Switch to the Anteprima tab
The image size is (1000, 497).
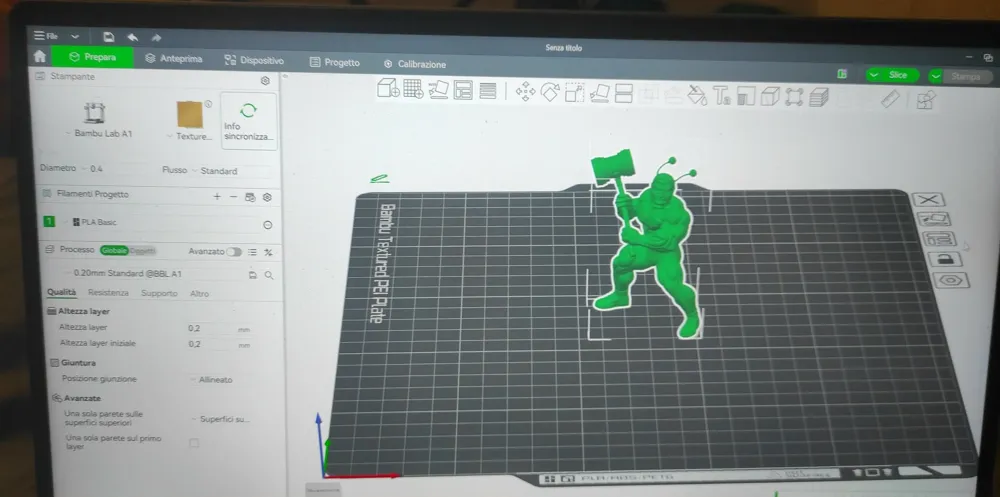pos(174,59)
